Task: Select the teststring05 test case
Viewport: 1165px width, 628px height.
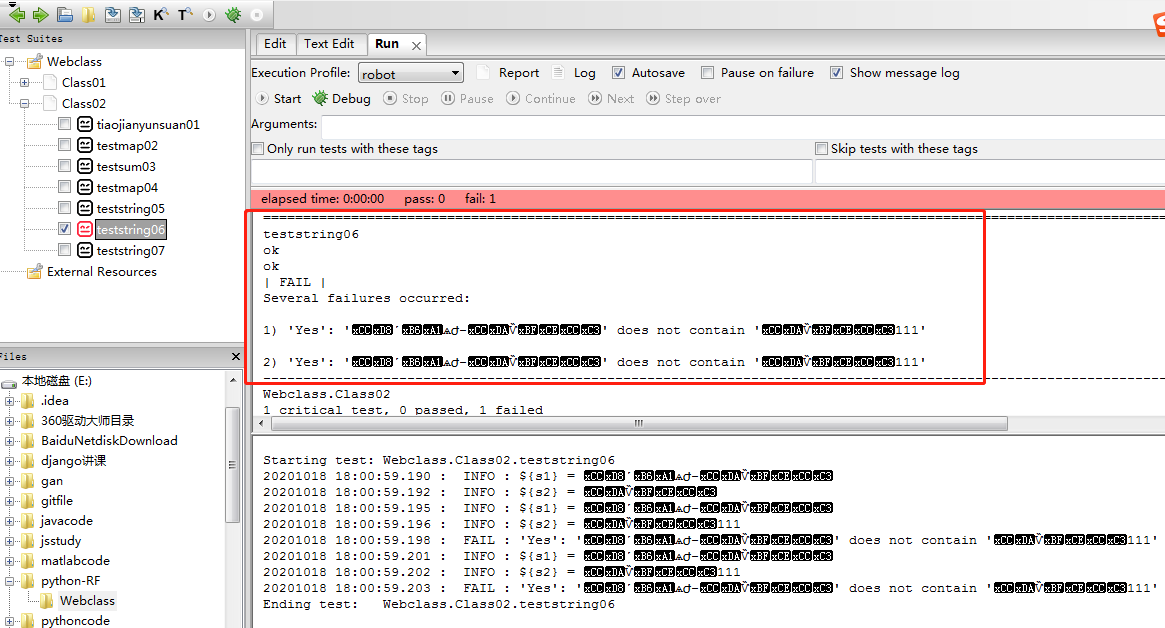Action: tap(131, 209)
